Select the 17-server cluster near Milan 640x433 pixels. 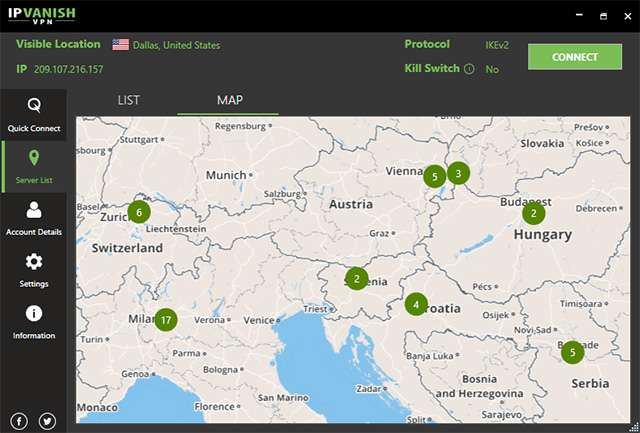[x=166, y=320]
